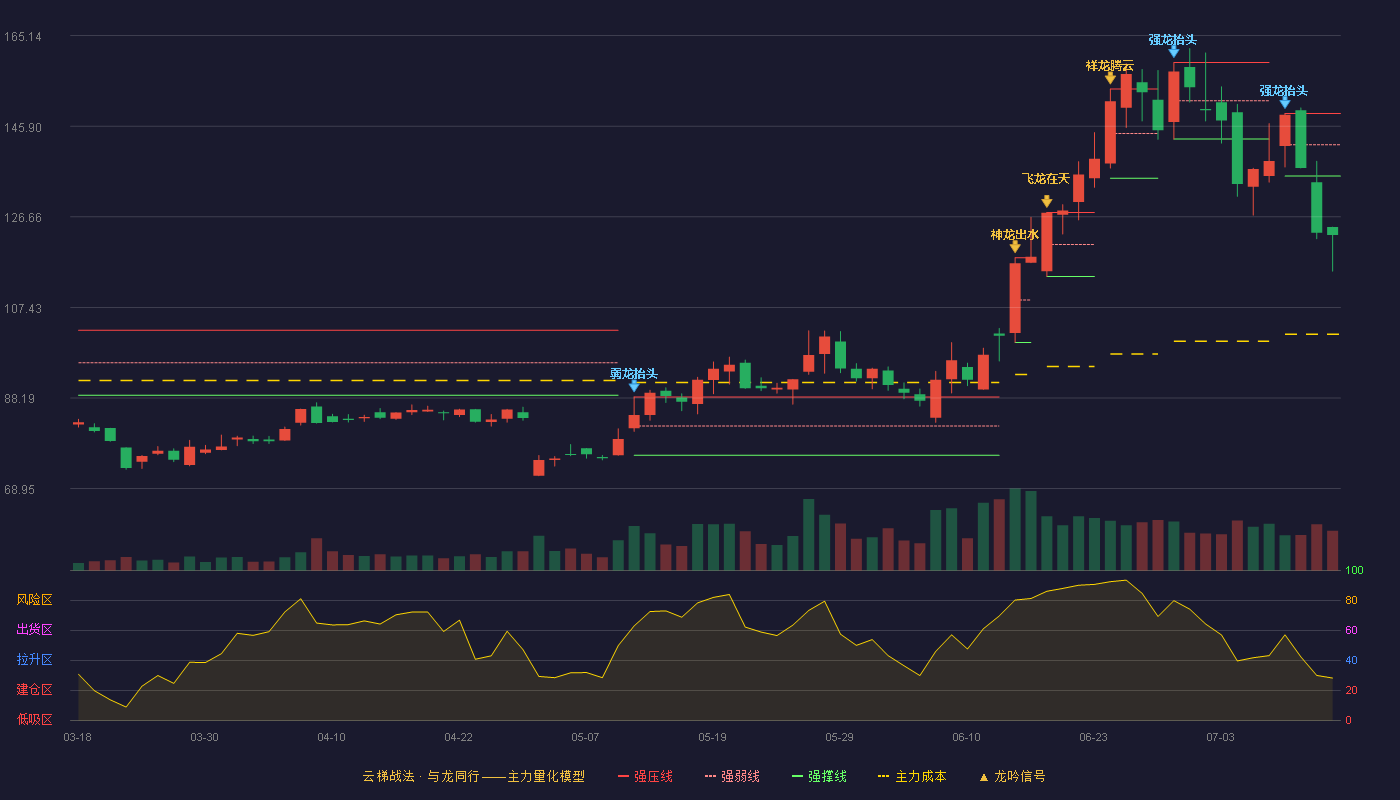Click the 飞龙在天 signal label

[1046, 179]
